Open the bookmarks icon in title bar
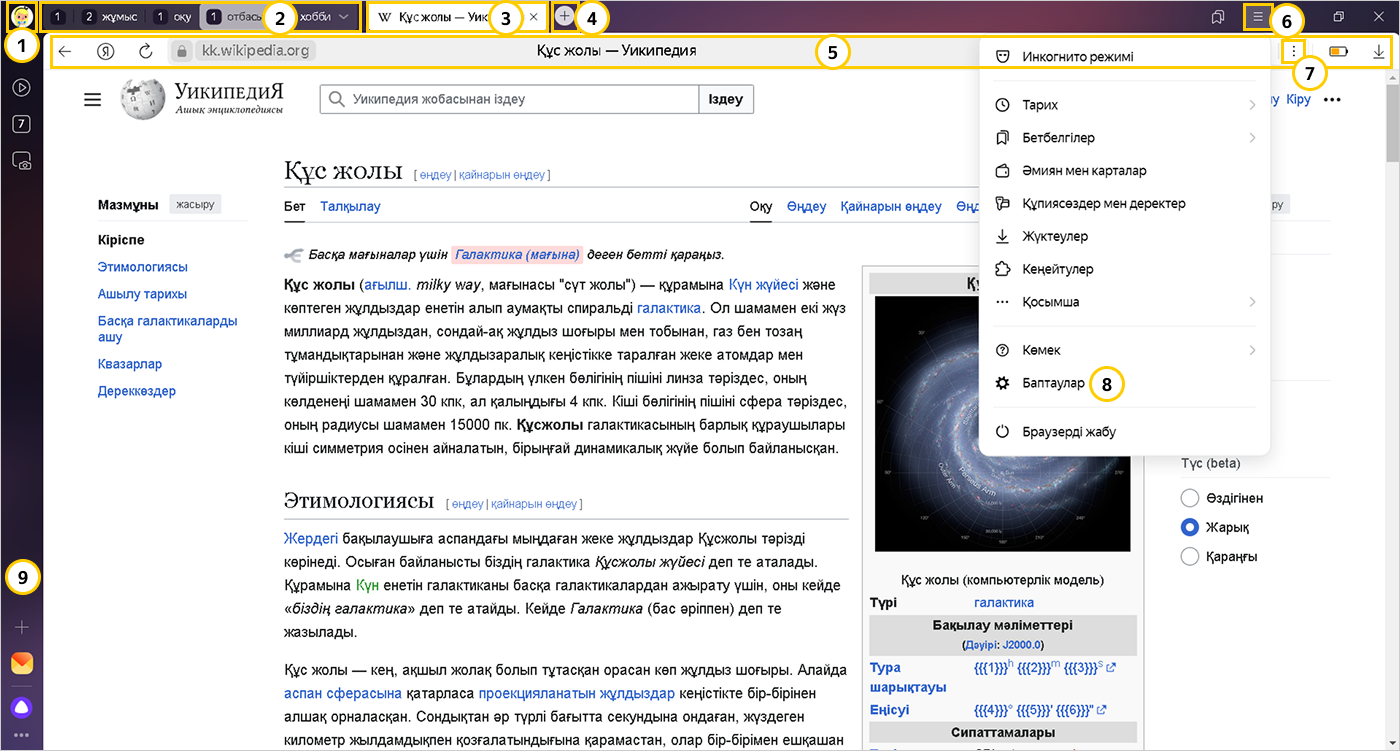 coord(1217,17)
